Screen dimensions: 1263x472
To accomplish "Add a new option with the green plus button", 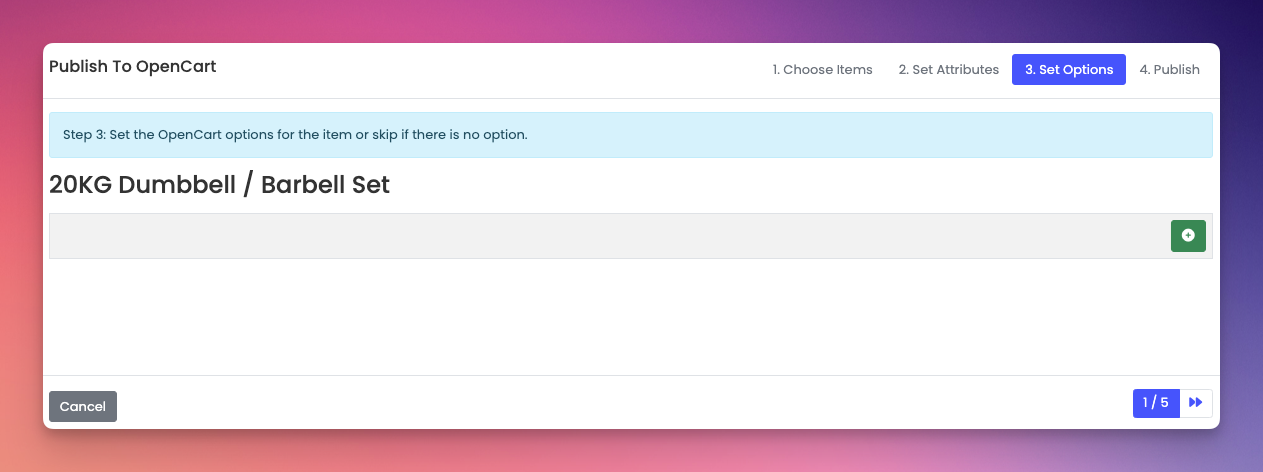I will point(1188,236).
